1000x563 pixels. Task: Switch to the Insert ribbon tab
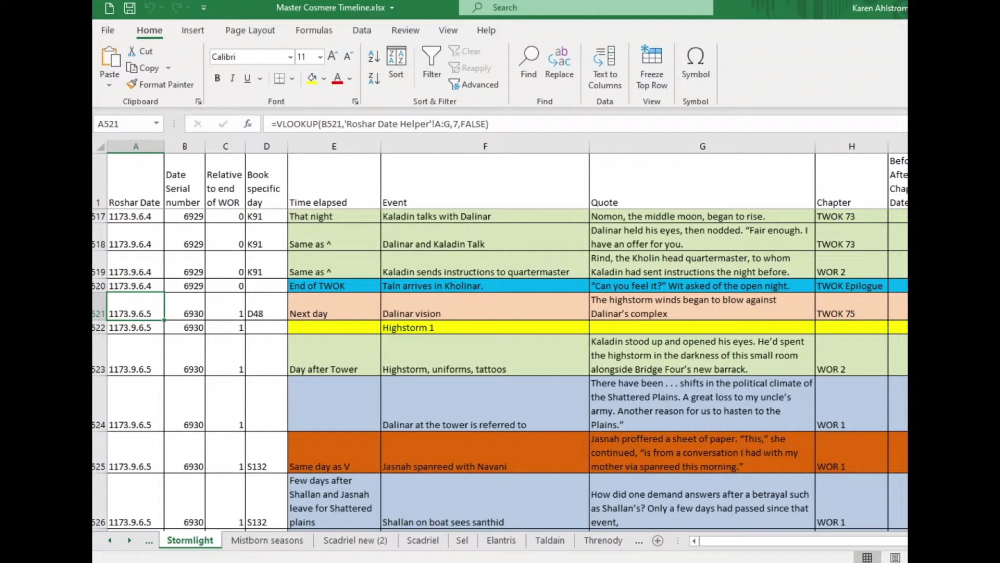click(x=192, y=30)
